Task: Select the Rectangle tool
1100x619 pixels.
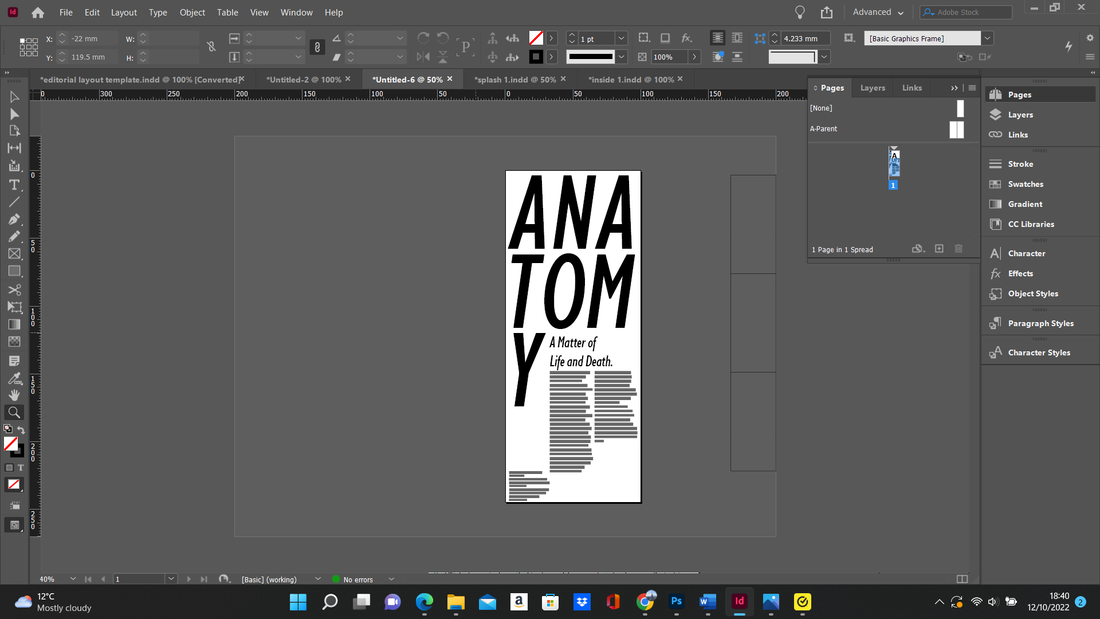Action: (14, 271)
